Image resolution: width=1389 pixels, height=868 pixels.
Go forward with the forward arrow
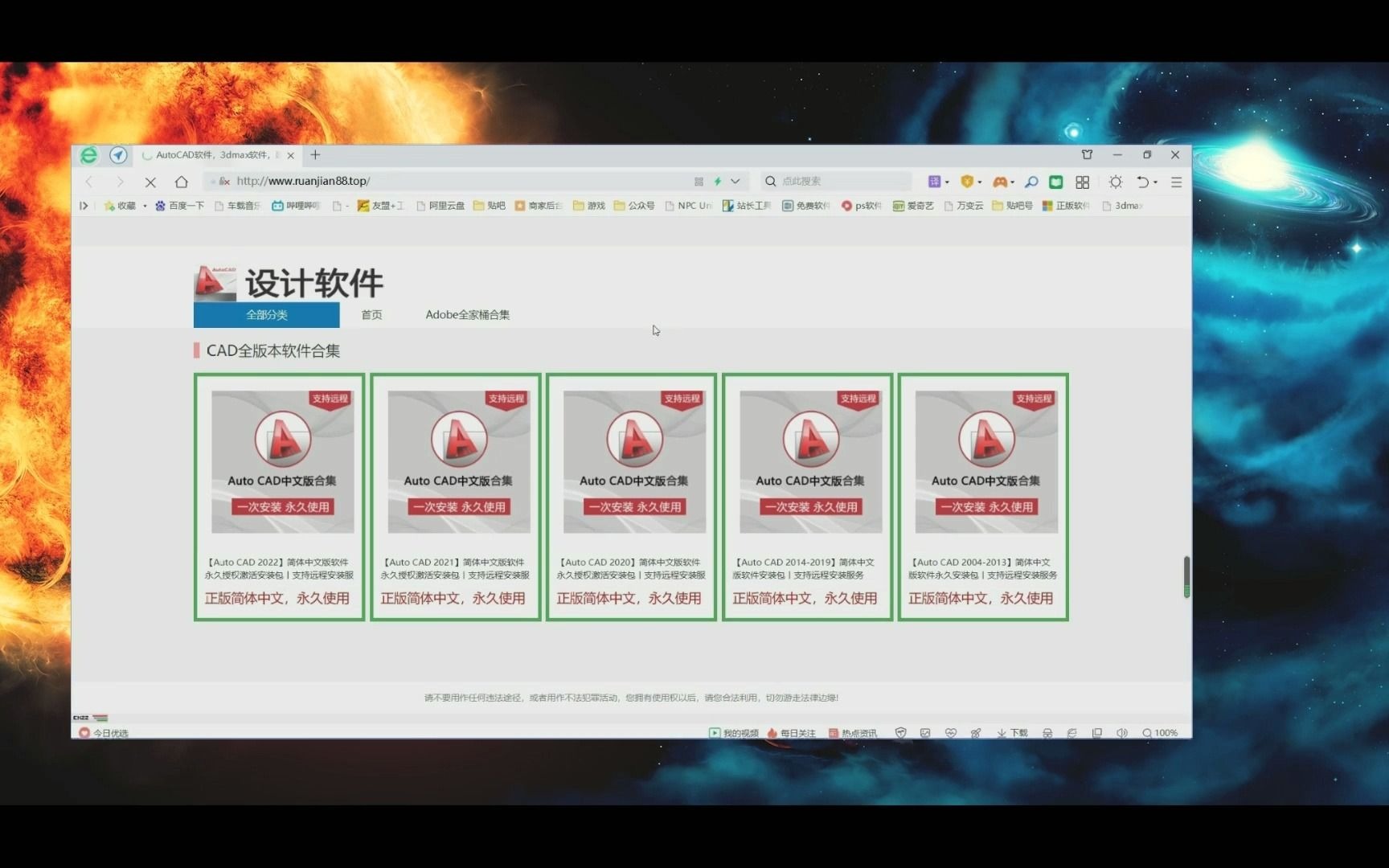tap(120, 182)
